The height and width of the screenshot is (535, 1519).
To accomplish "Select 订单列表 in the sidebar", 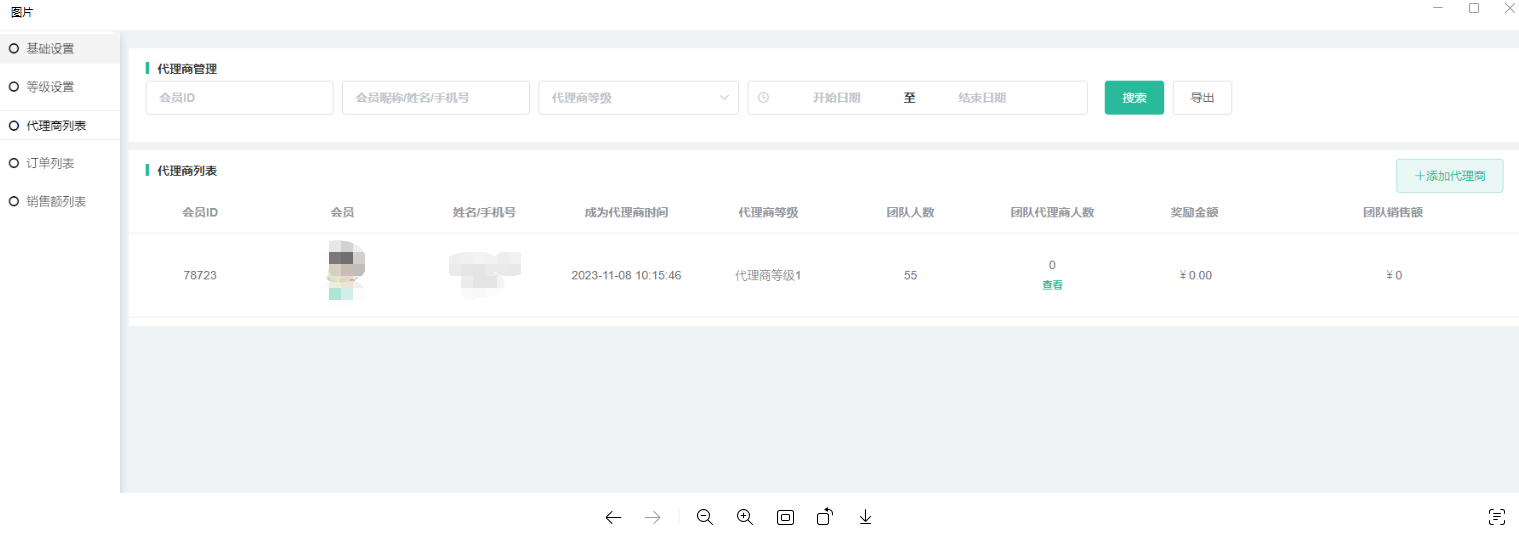I will coord(50,163).
